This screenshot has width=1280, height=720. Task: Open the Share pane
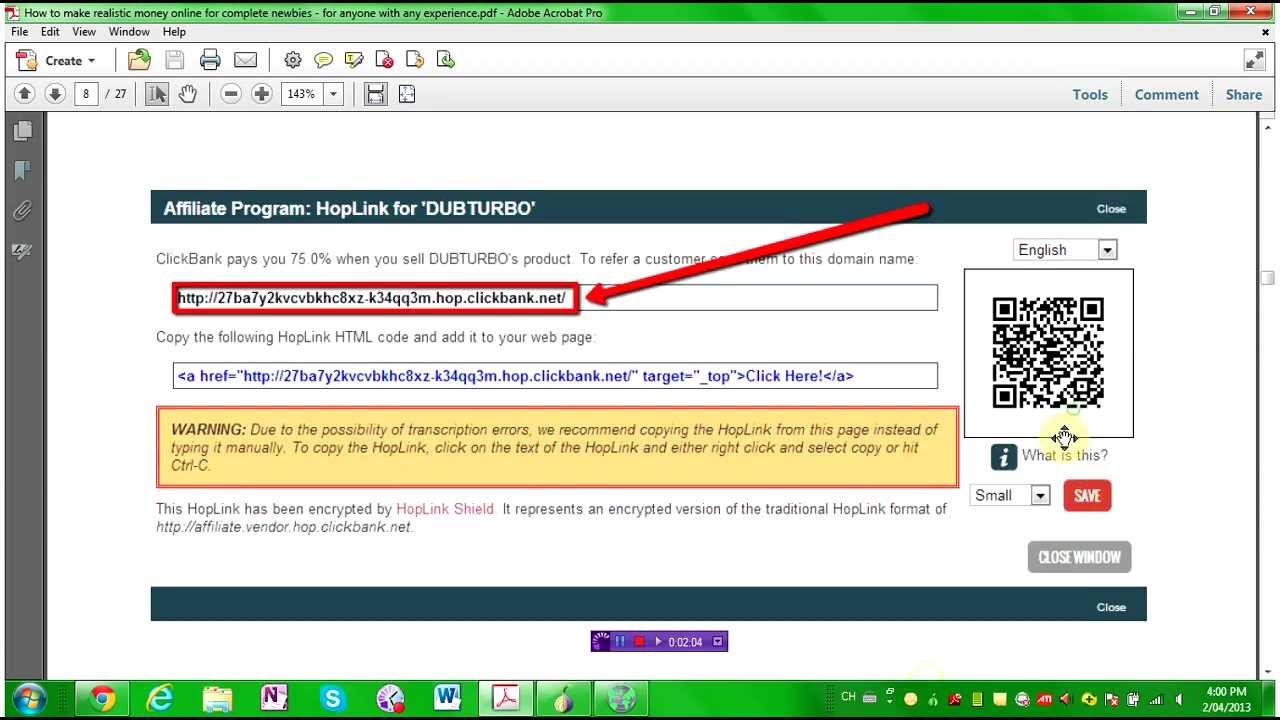[x=1244, y=94]
